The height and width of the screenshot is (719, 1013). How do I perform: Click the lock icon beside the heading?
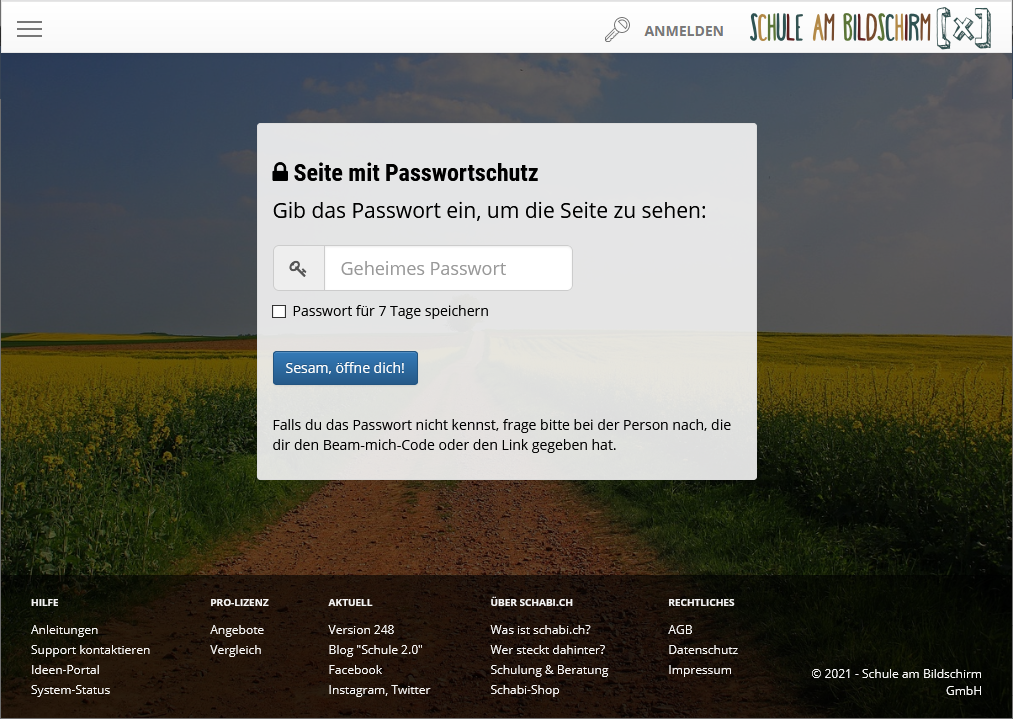click(280, 172)
